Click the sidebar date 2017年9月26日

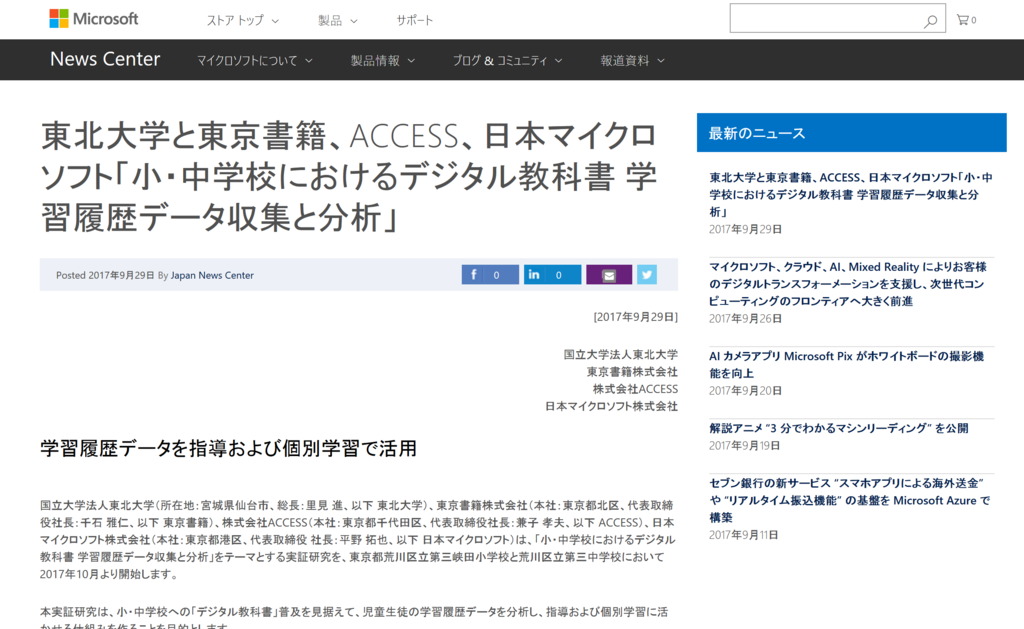[745, 319]
